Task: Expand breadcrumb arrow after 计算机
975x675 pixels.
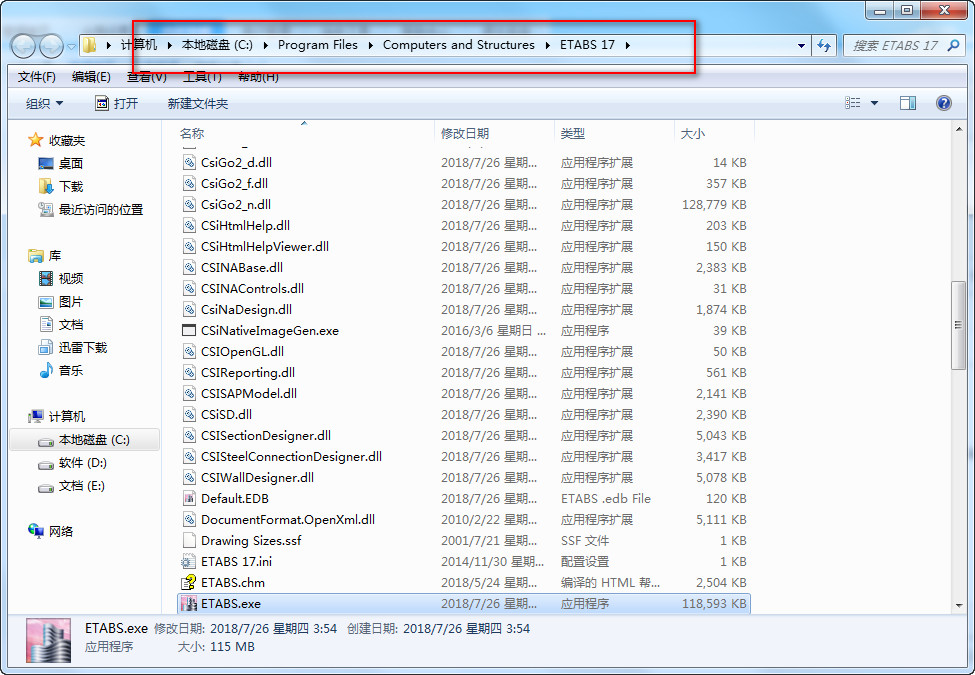Action: (x=169, y=45)
